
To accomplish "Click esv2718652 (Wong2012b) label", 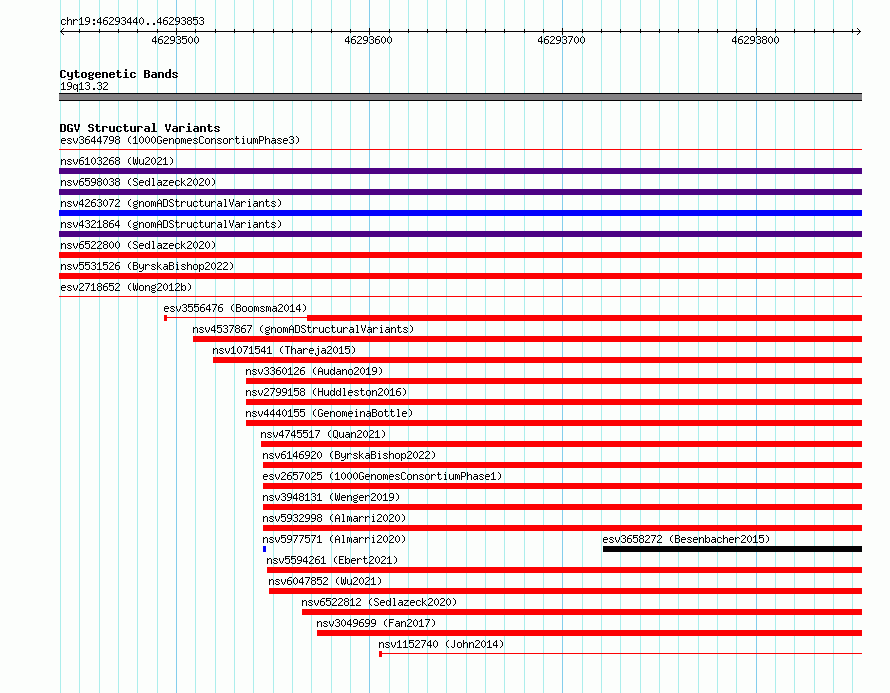I will click(126, 287).
